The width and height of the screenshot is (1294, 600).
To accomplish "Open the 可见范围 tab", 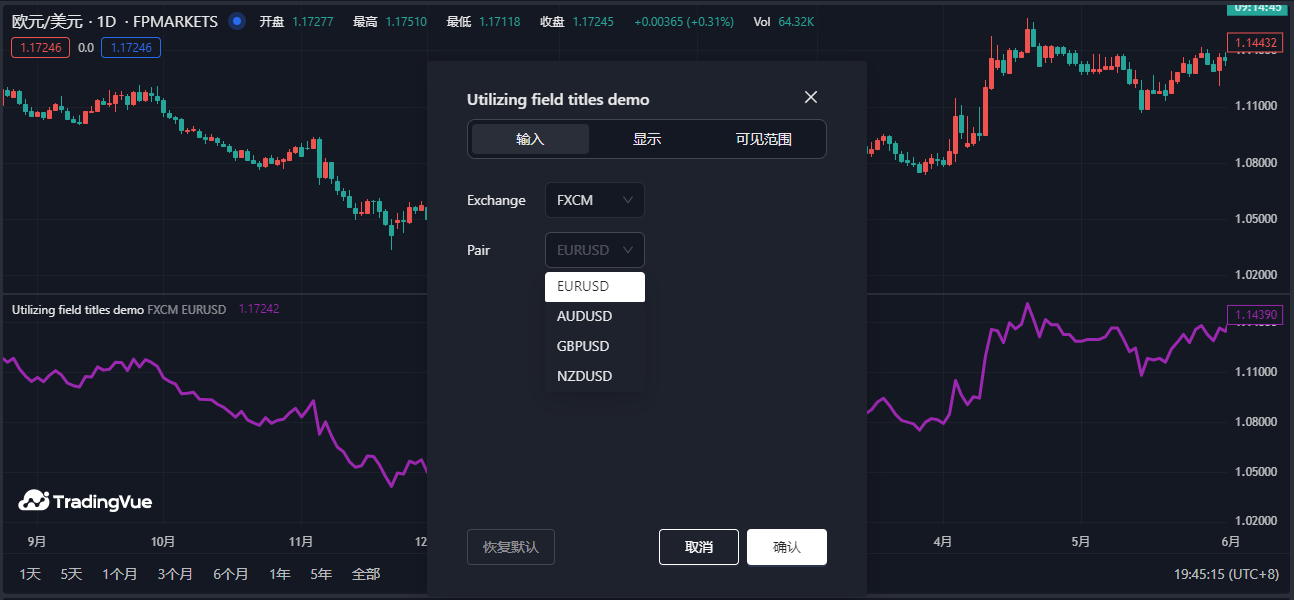I will click(764, 139).
